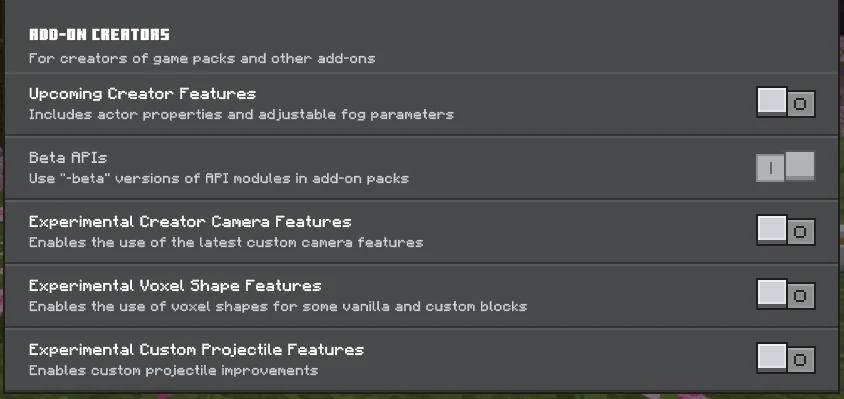Click the Experimental Voxel Shape Features label

pos(175,286)
